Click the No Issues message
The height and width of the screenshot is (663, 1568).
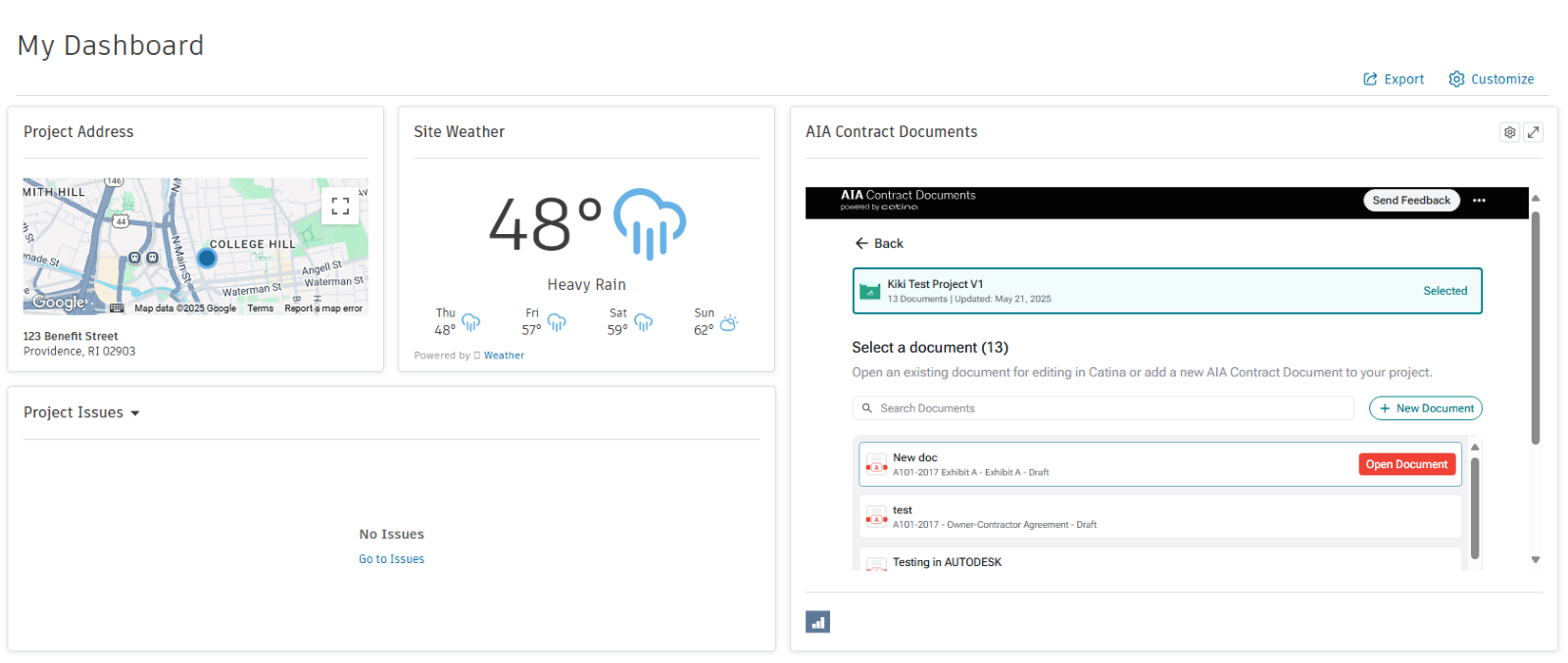(391, 535)
